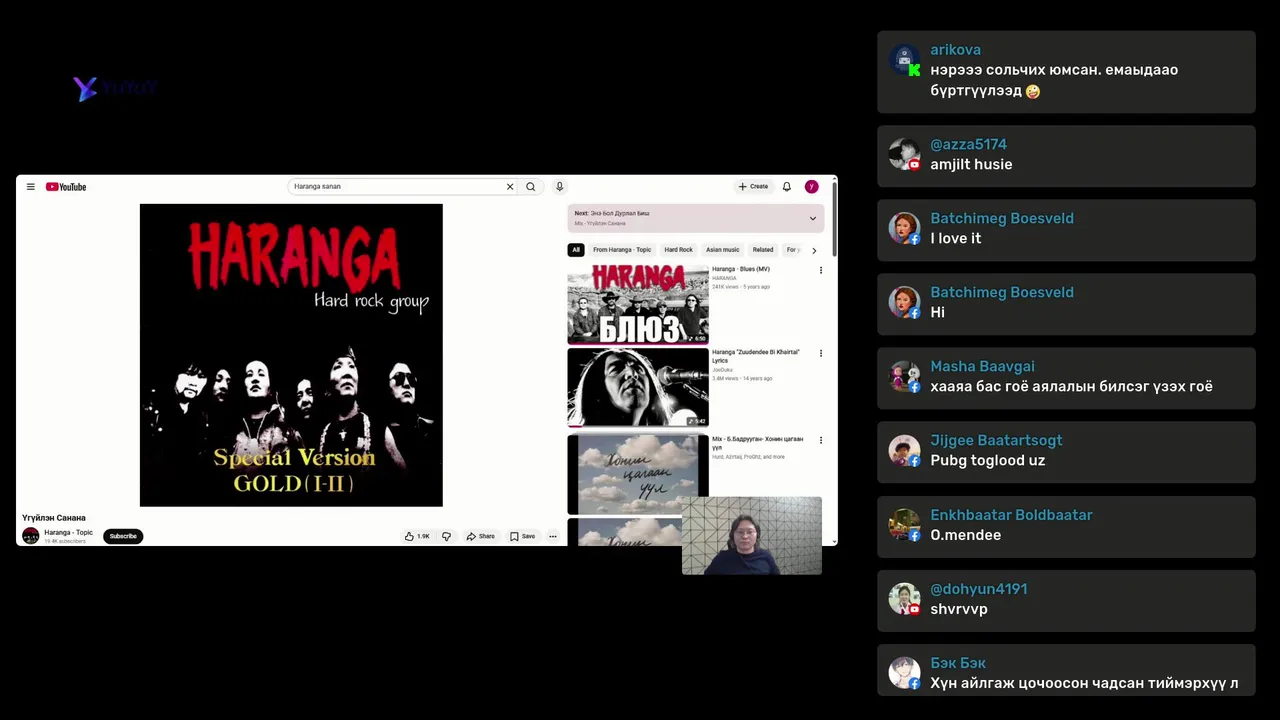The height and width of the screenshot is (720, 1280).
Task: Open options for Haranga - Blues (MV)
Action: tap(821, 270)
